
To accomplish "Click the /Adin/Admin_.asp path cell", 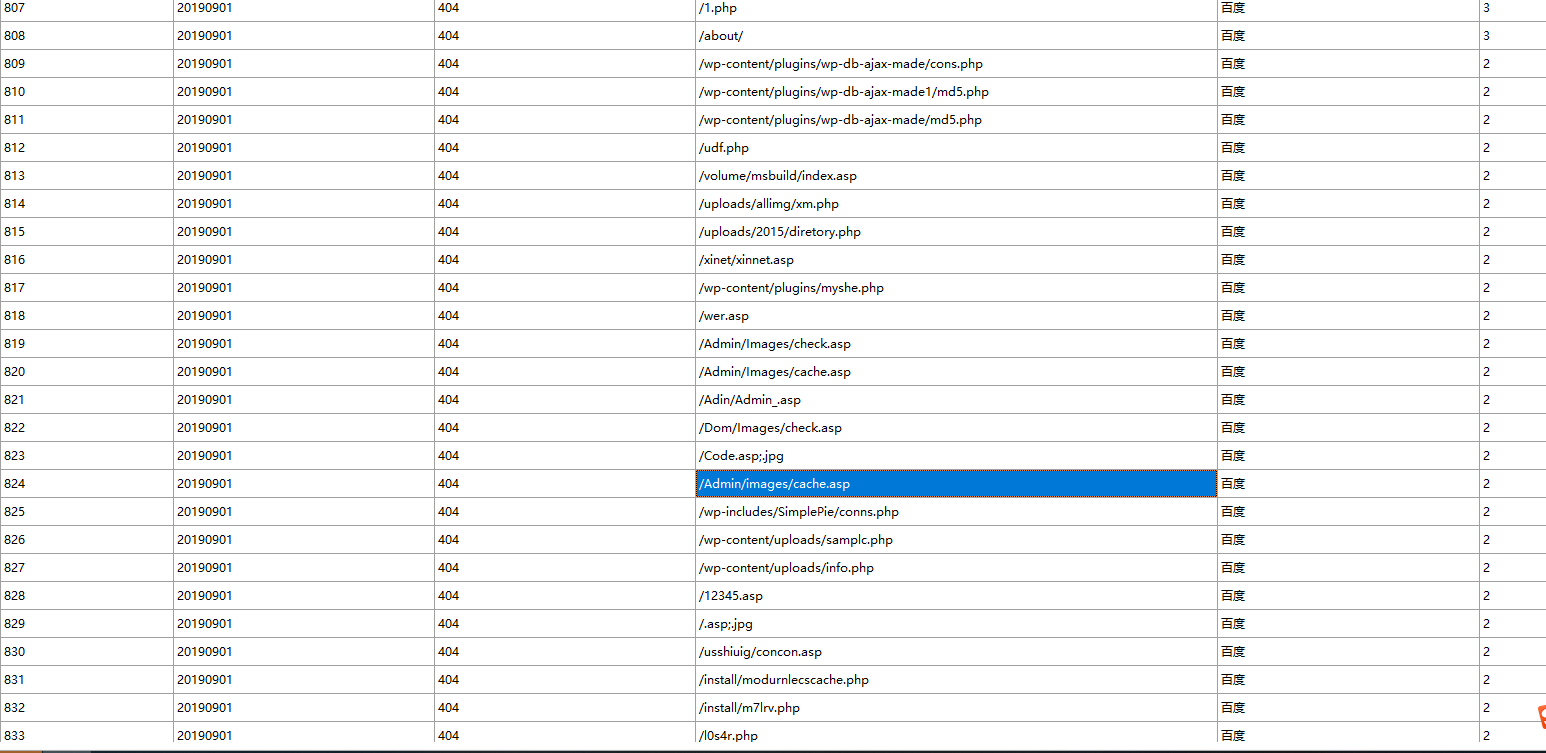I will point(956,400).
